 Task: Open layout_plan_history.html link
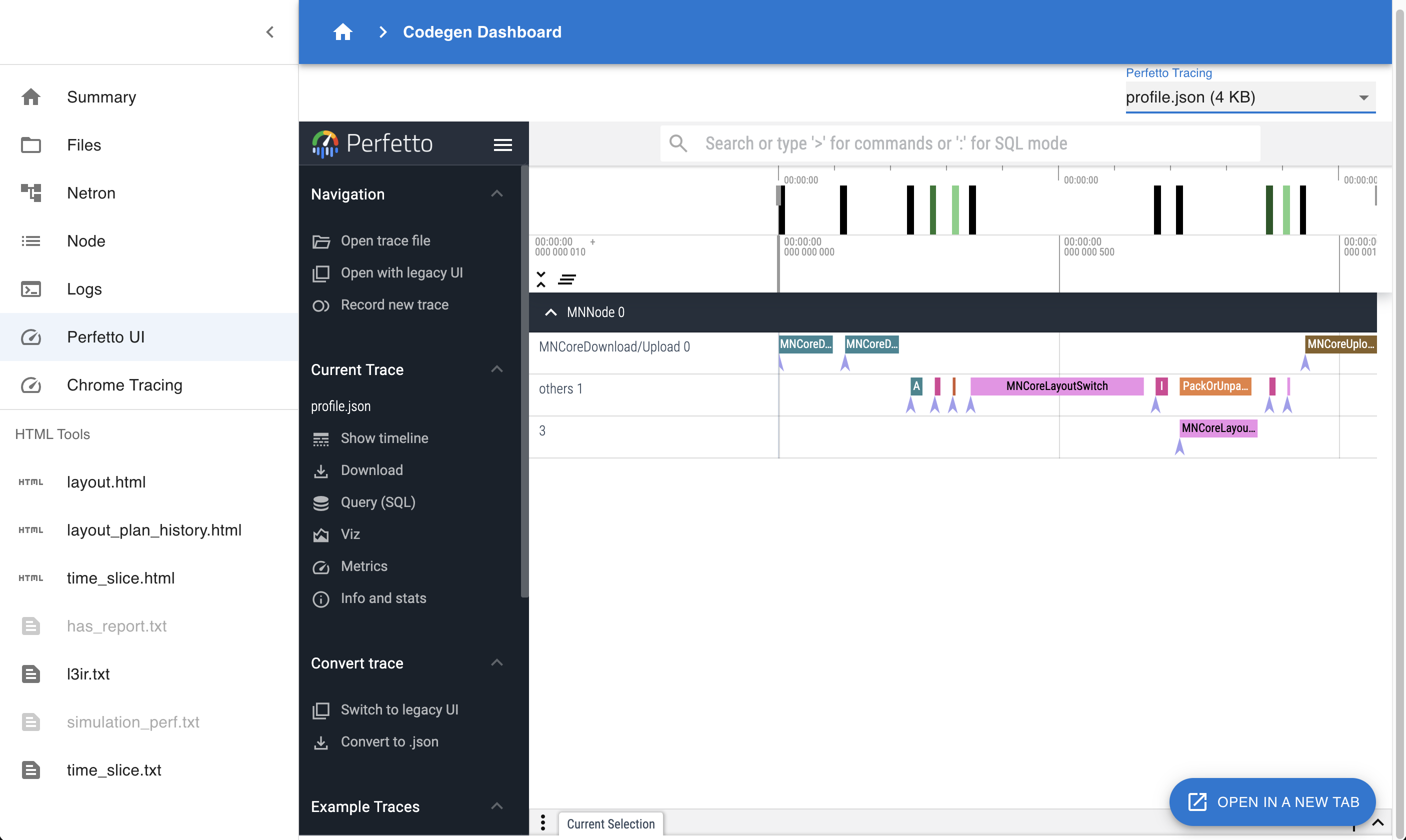coord(154,530)
